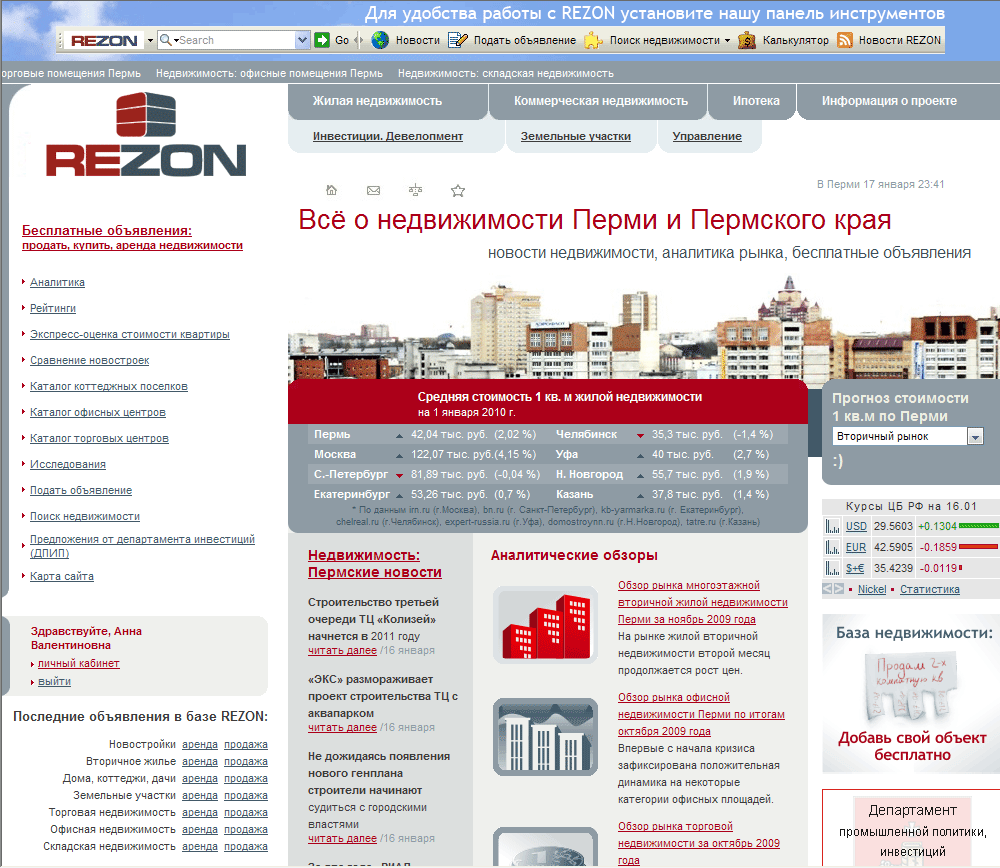The image size is (1000, 868).
Task: Open the toolbar search box dropdown arrow
Action: pos(302,40)
